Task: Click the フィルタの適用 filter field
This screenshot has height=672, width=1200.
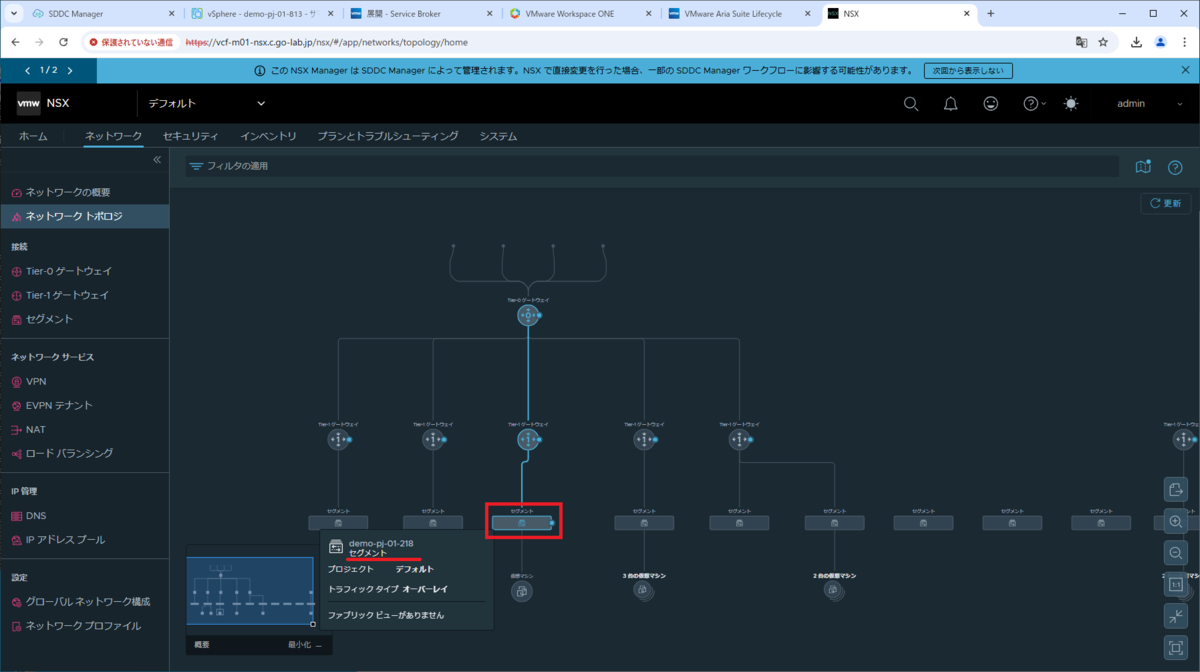Action: click(651, 166)
